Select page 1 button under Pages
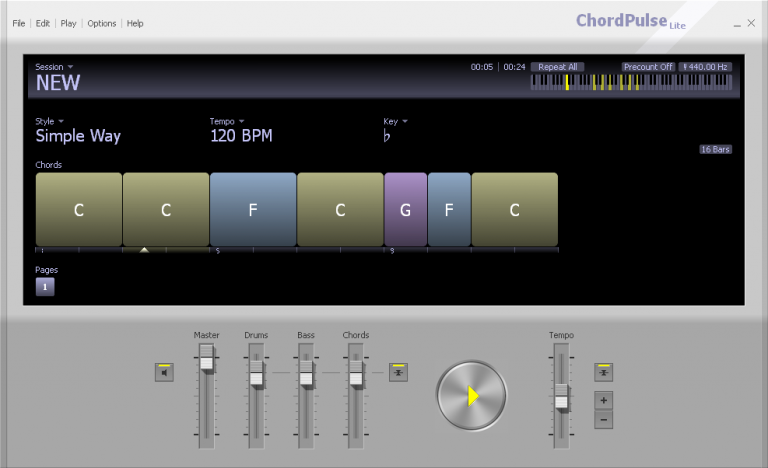 click(45, 287)
